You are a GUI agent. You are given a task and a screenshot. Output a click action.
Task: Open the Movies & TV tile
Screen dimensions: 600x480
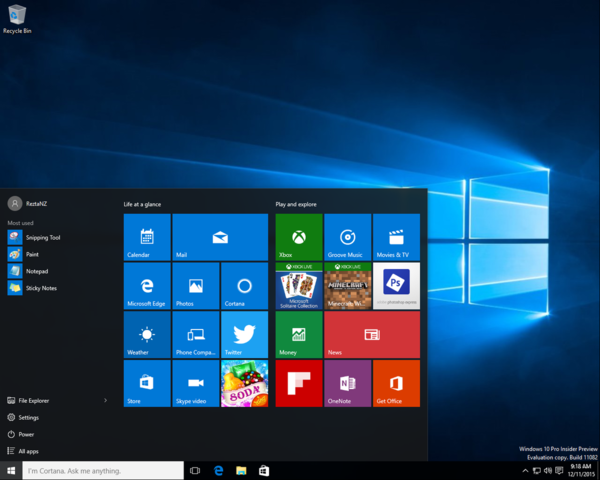(x=396, y=237)
